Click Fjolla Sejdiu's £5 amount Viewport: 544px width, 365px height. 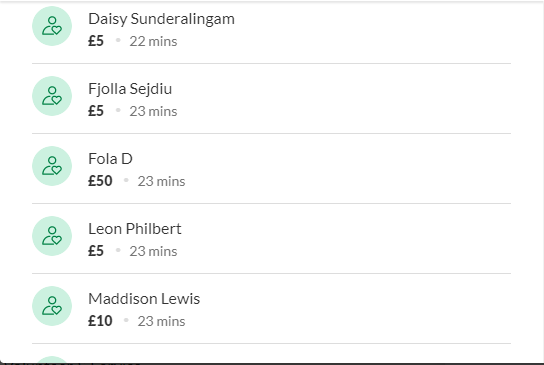click(96, 111)
